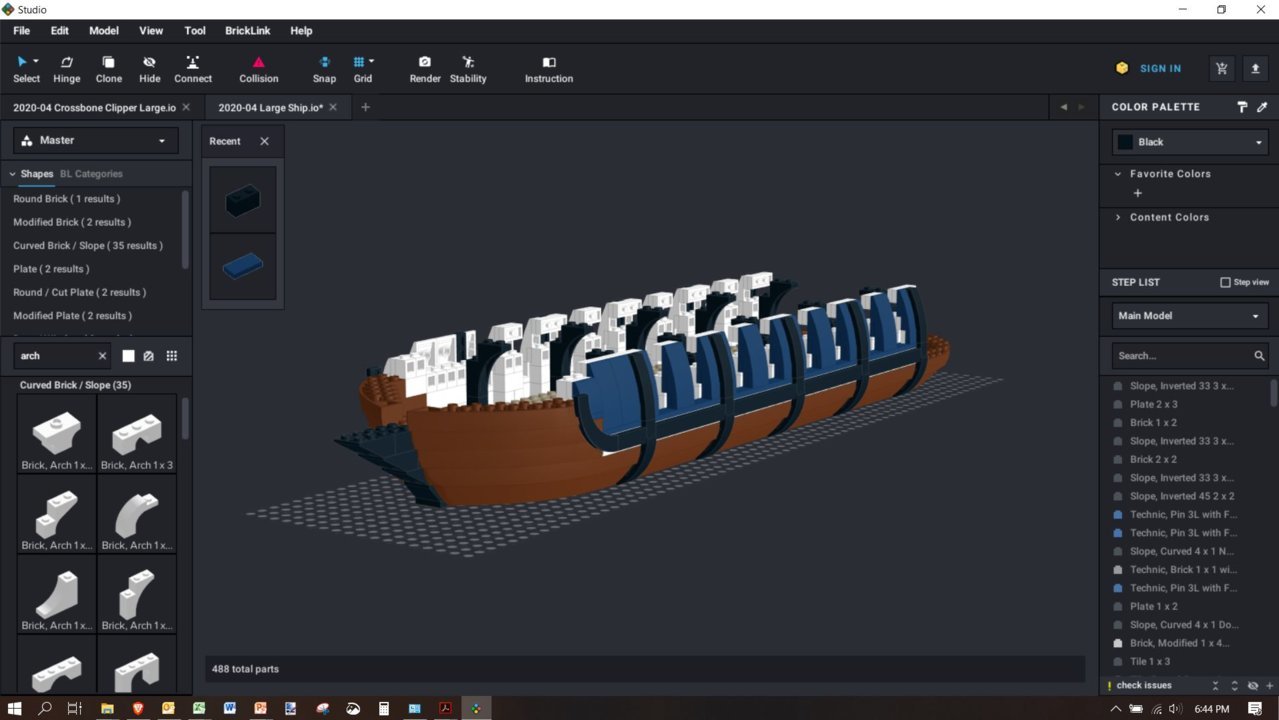
Task: Open the Model menu
Action: coord(104,31)
